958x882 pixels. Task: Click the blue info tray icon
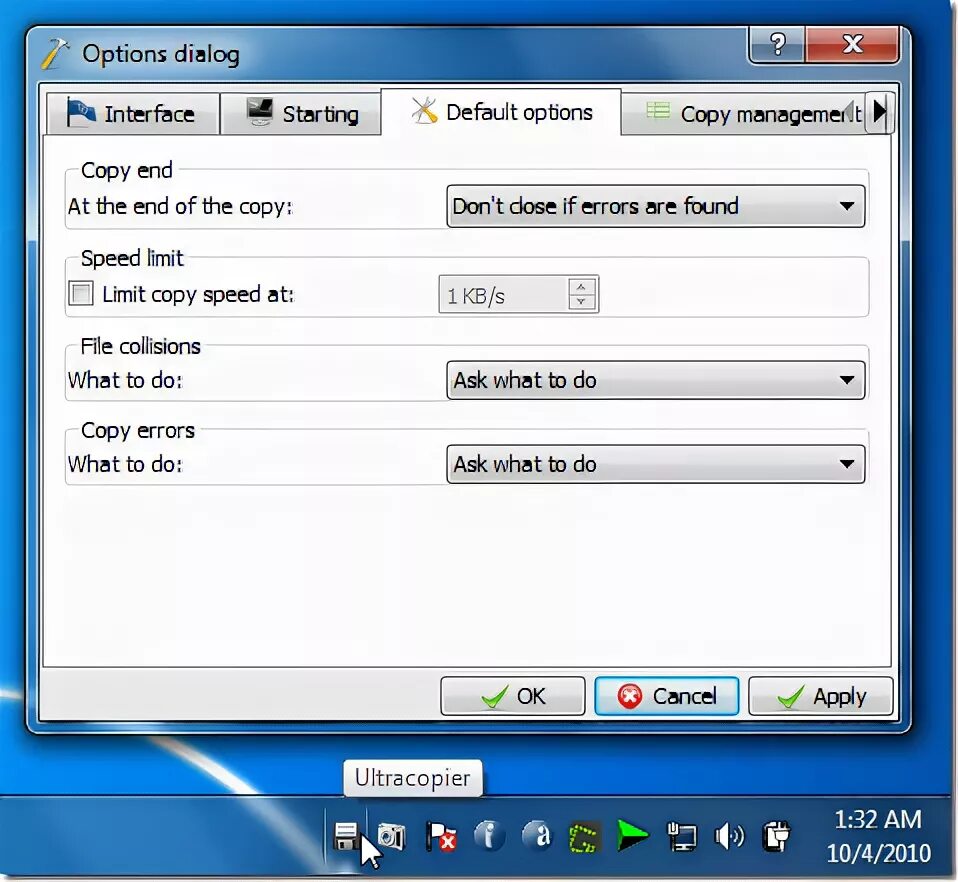489,836
